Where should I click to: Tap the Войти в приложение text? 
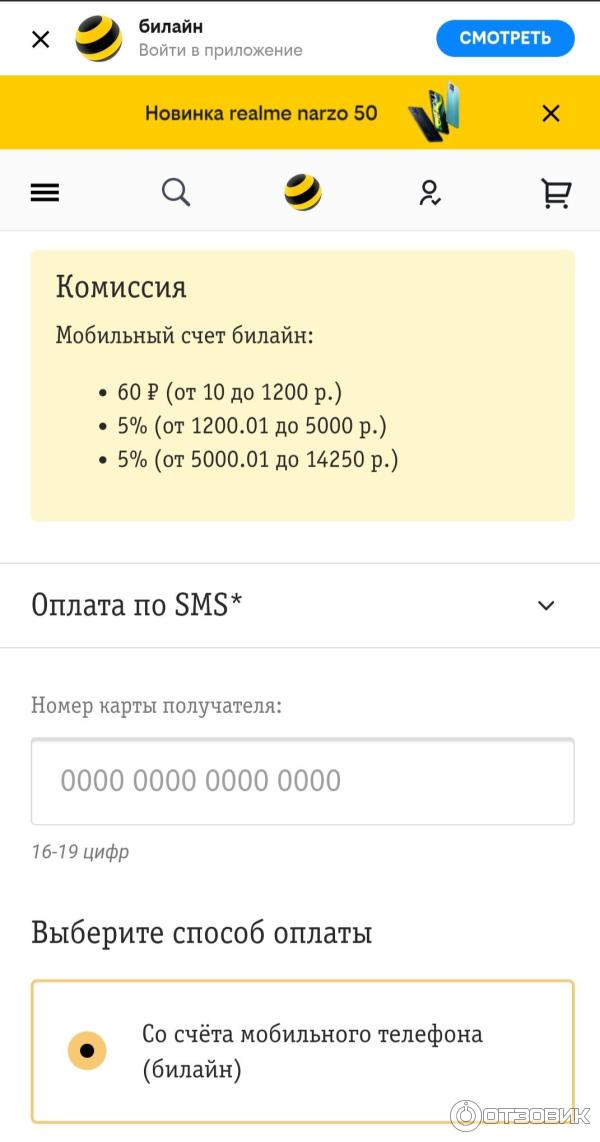pos(220,50)
